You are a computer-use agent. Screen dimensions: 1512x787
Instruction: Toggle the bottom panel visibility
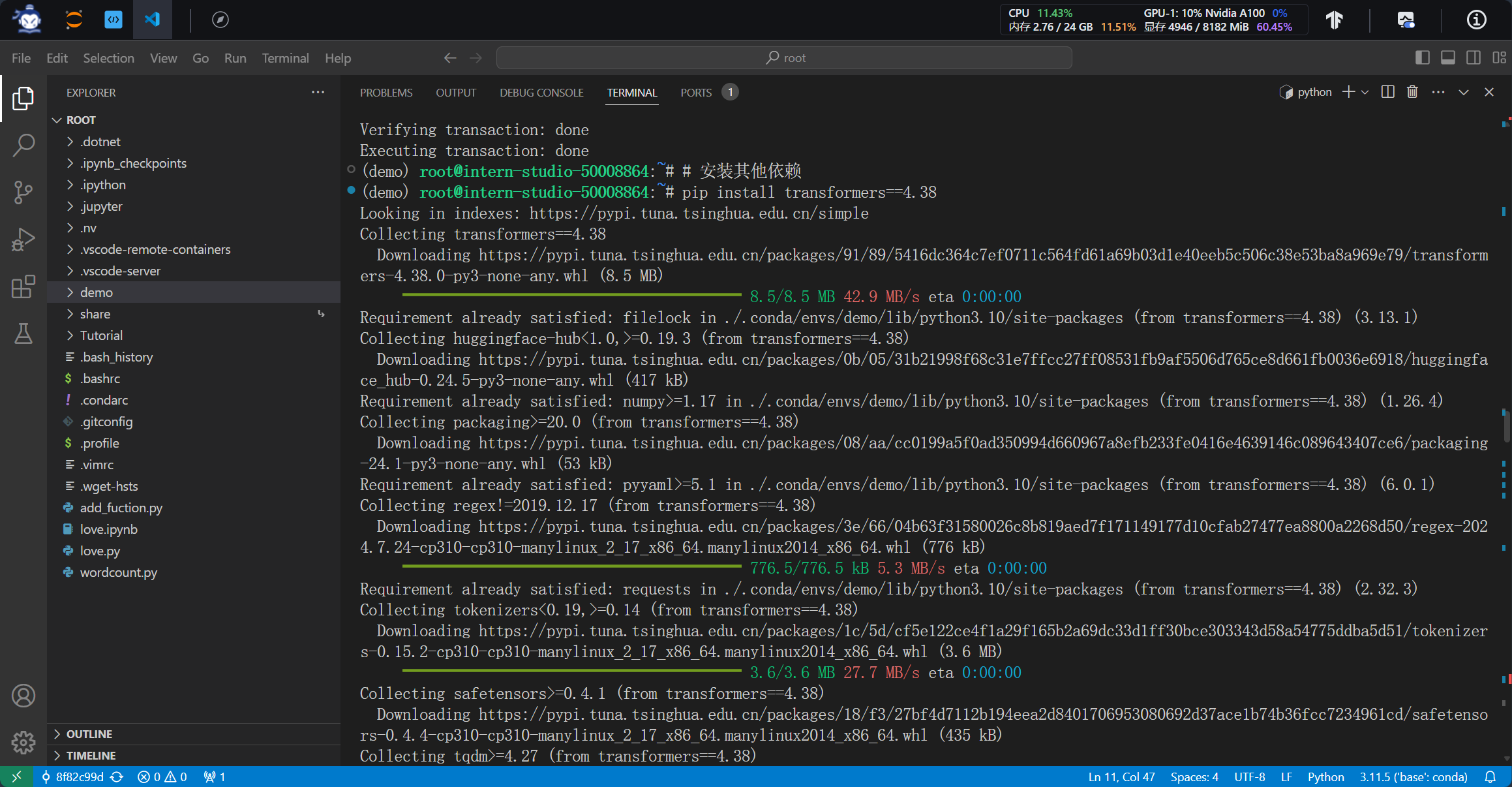(1448, 57)
